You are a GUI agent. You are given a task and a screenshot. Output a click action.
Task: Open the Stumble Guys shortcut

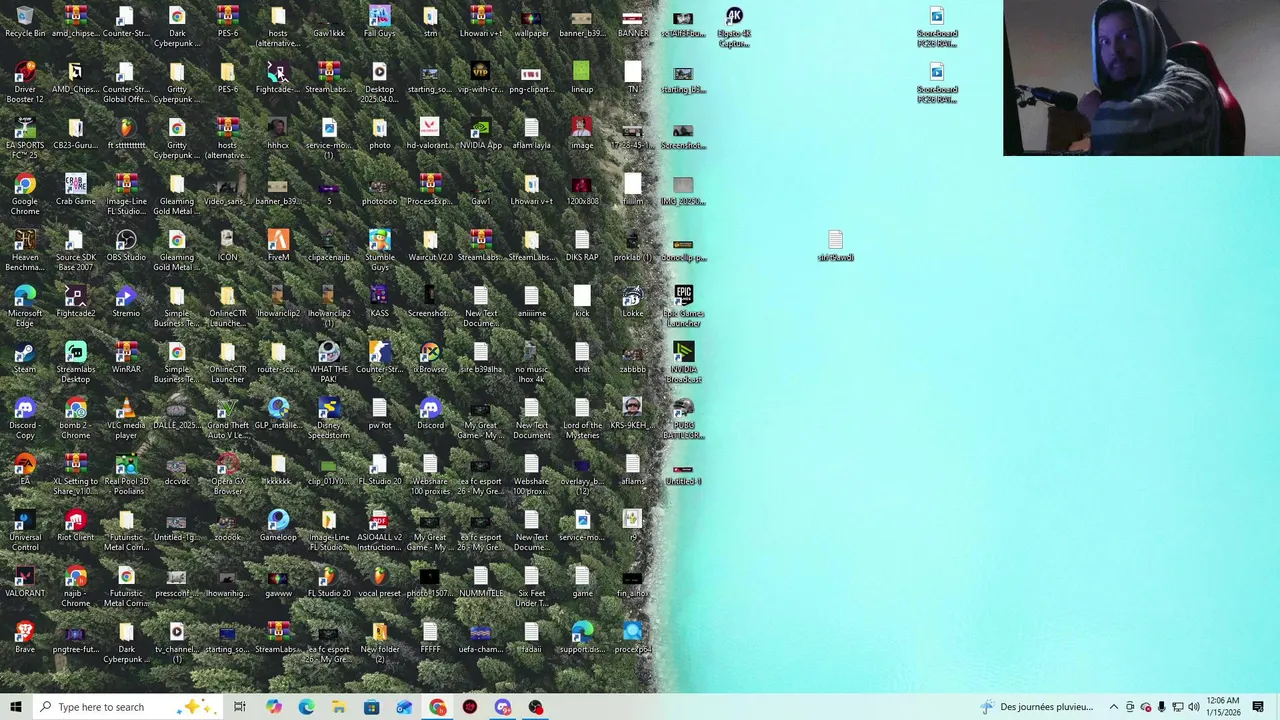379,251
